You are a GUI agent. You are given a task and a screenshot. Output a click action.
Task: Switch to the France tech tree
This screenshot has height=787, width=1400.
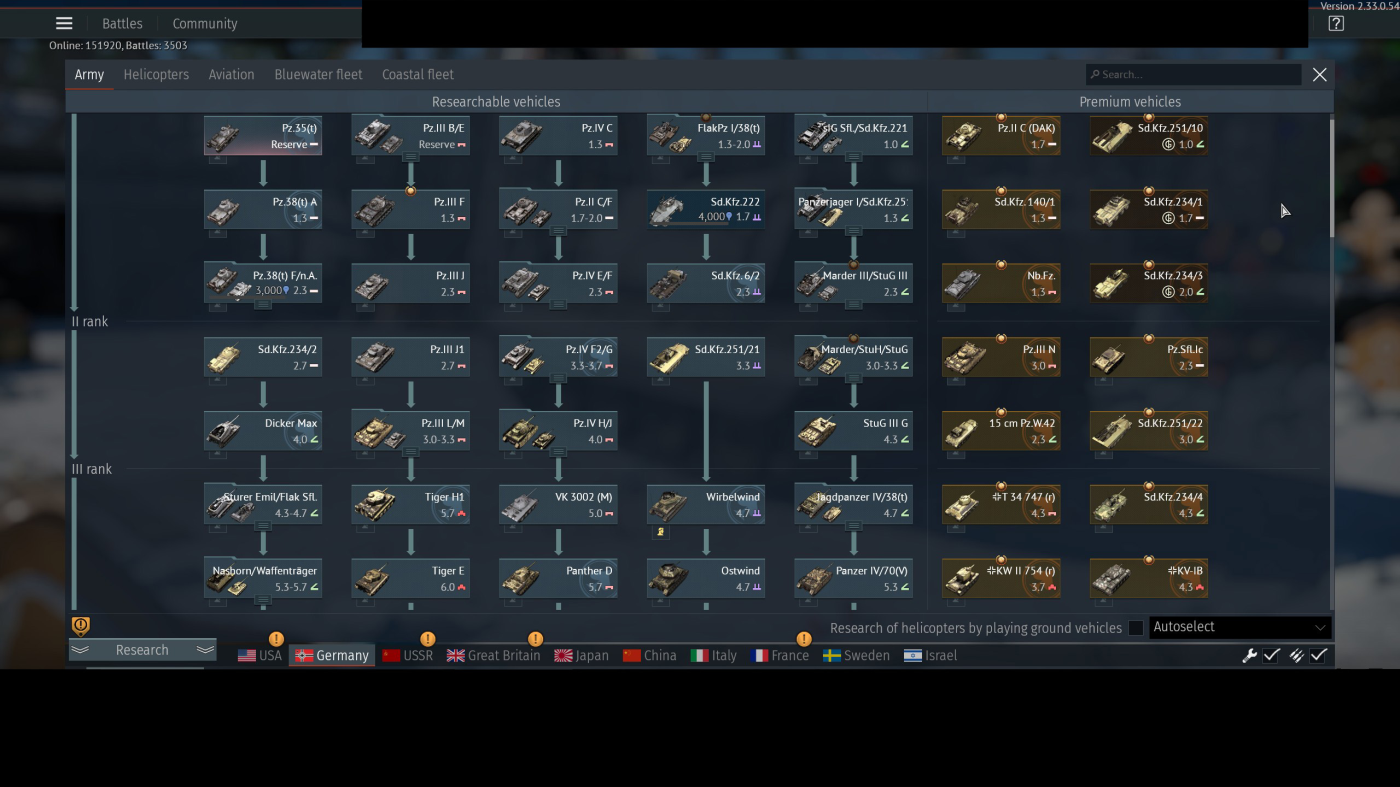pyautogui.click(x=778, y=656)
